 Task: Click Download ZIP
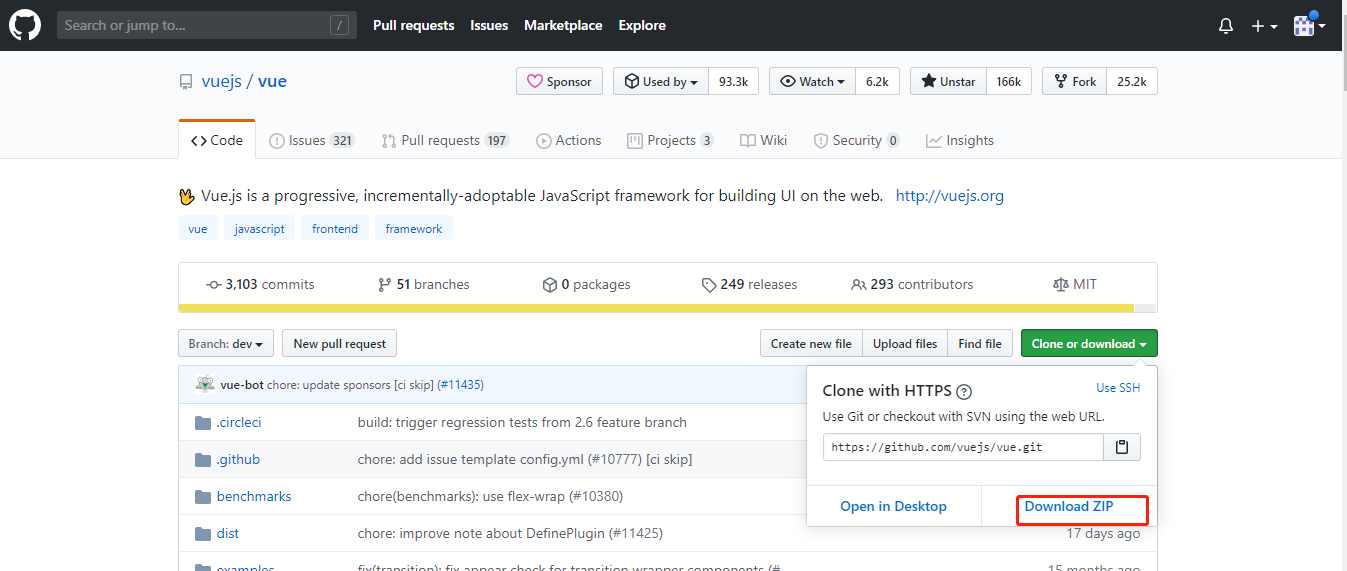coord(1068,506)
